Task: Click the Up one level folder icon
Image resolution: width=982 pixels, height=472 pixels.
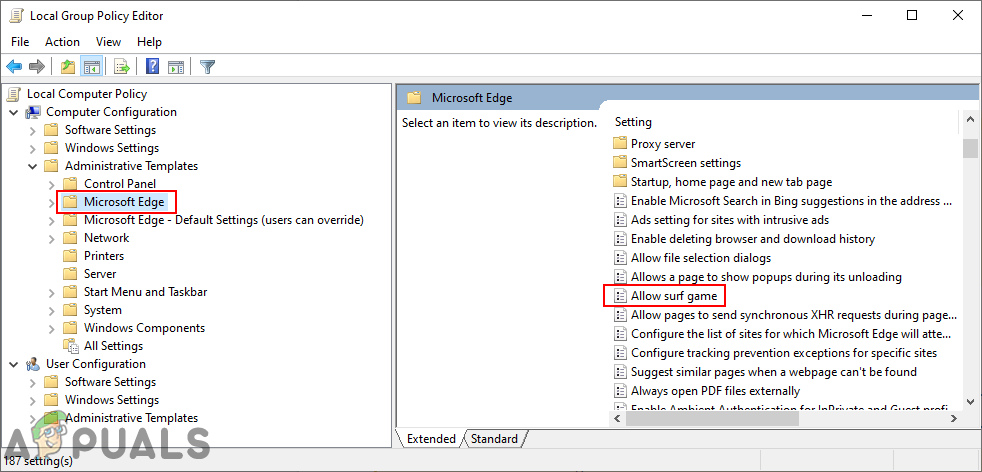Action: point(67,67)
